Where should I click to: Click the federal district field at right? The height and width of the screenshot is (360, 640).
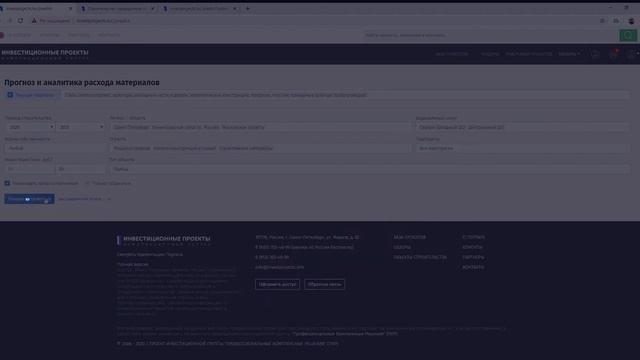523,127
